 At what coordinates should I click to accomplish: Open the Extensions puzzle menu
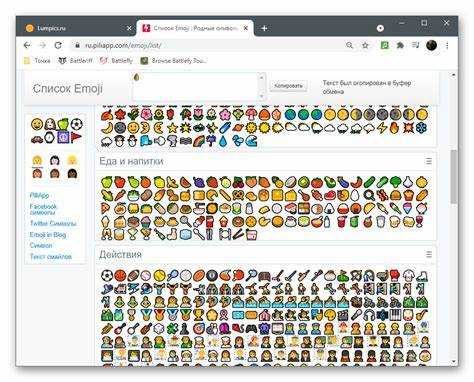pos(400,45)
